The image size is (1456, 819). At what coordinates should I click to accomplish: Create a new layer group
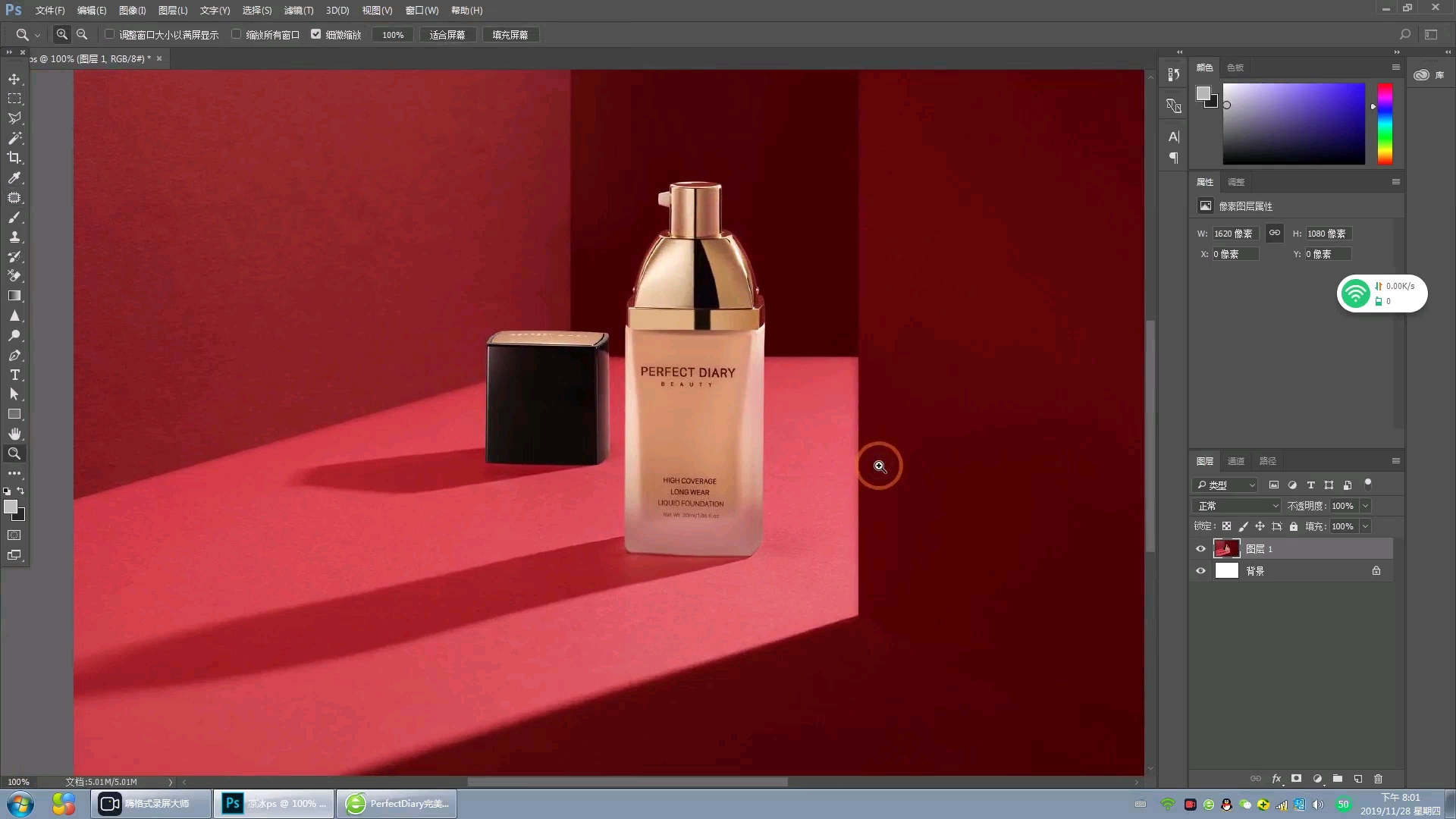(1338, 779)
